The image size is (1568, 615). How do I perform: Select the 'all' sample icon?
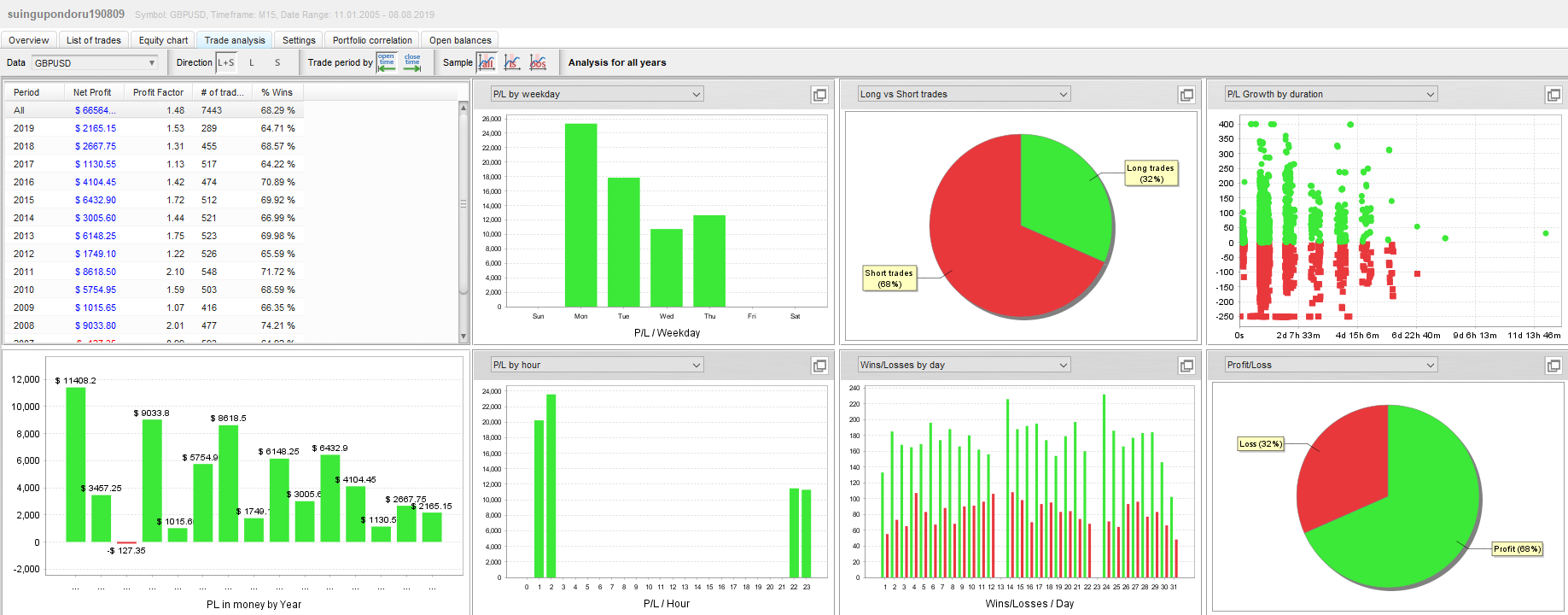(x=487, y=62)
